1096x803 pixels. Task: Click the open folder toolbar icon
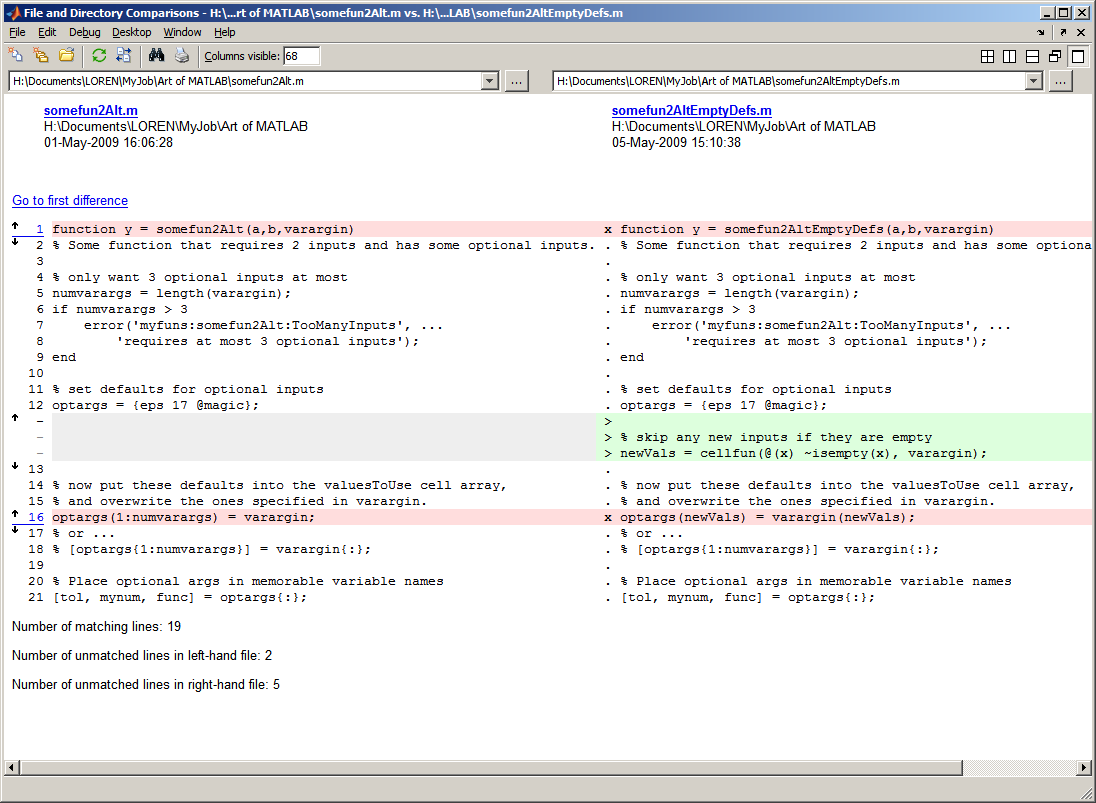[x=67, y=56]
